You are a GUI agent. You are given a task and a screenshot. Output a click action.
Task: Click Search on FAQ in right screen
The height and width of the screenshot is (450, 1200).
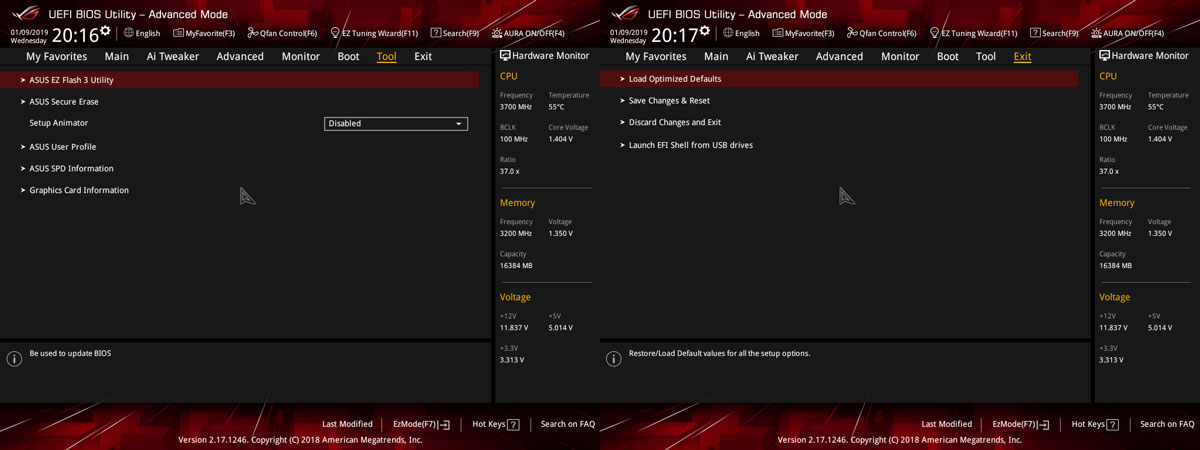coord(1168,424)
